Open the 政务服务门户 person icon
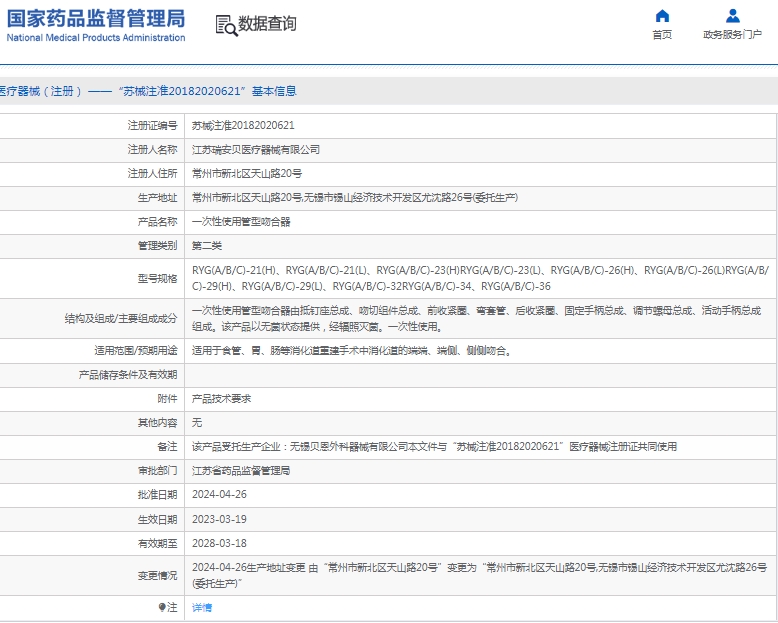The image size is (778, 623). (x=732, y=16)
